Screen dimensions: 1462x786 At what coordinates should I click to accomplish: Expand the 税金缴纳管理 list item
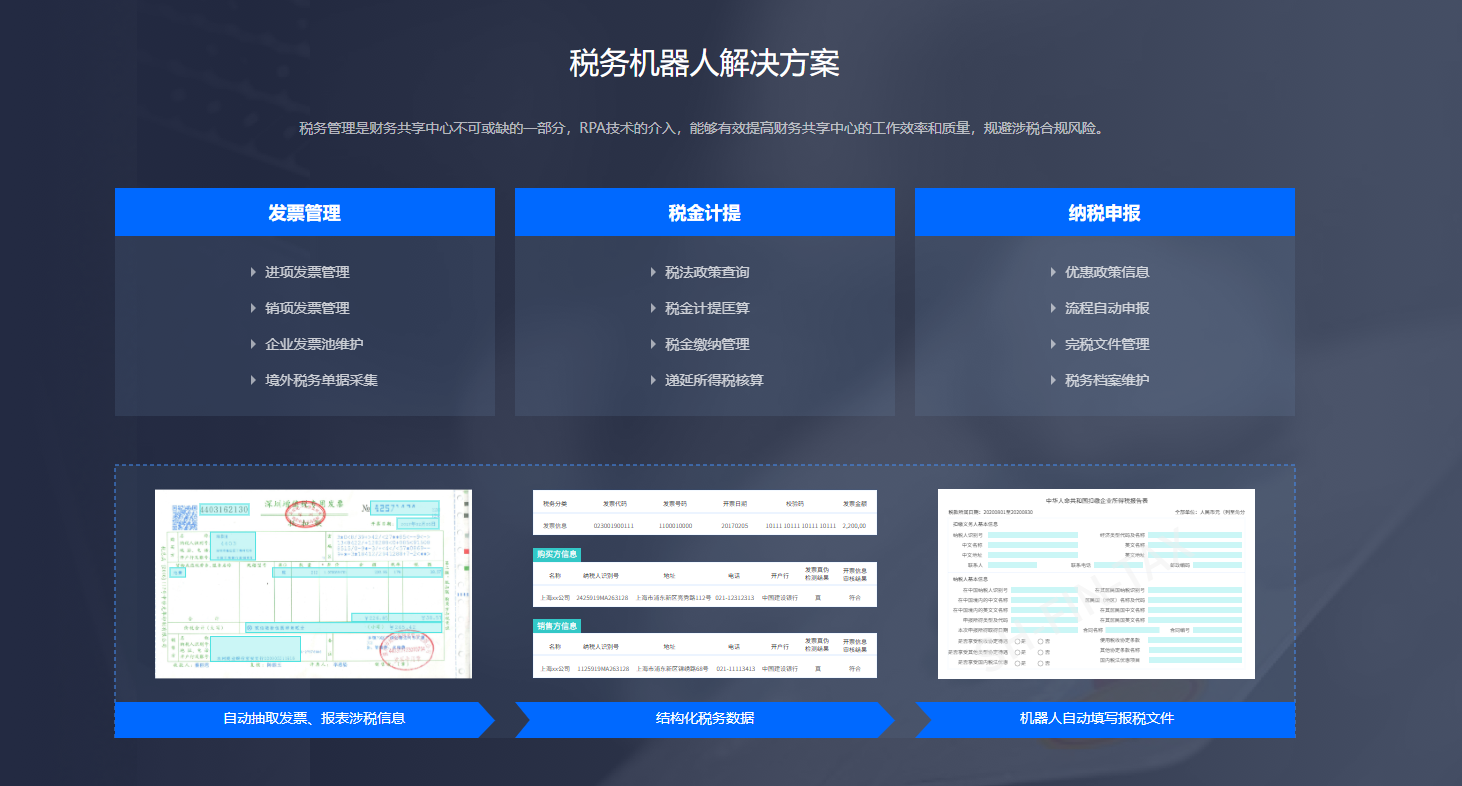tap(705, 343)
